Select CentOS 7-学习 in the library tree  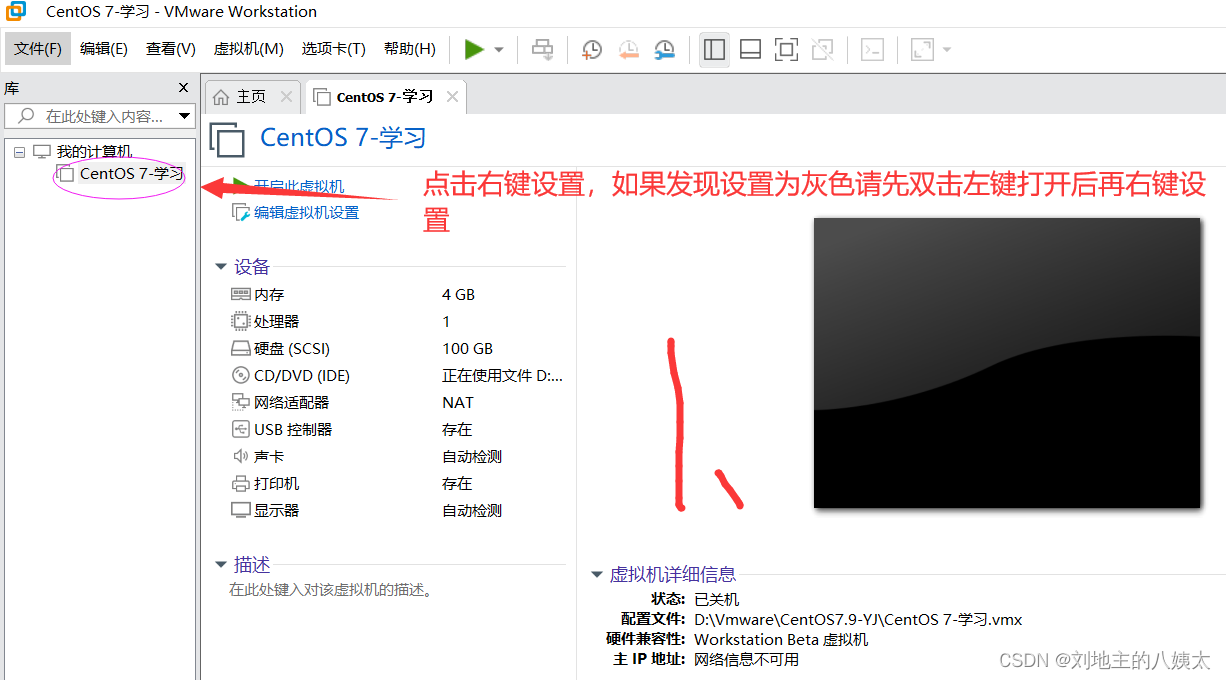pyautogui.click(x=131, y=174)
